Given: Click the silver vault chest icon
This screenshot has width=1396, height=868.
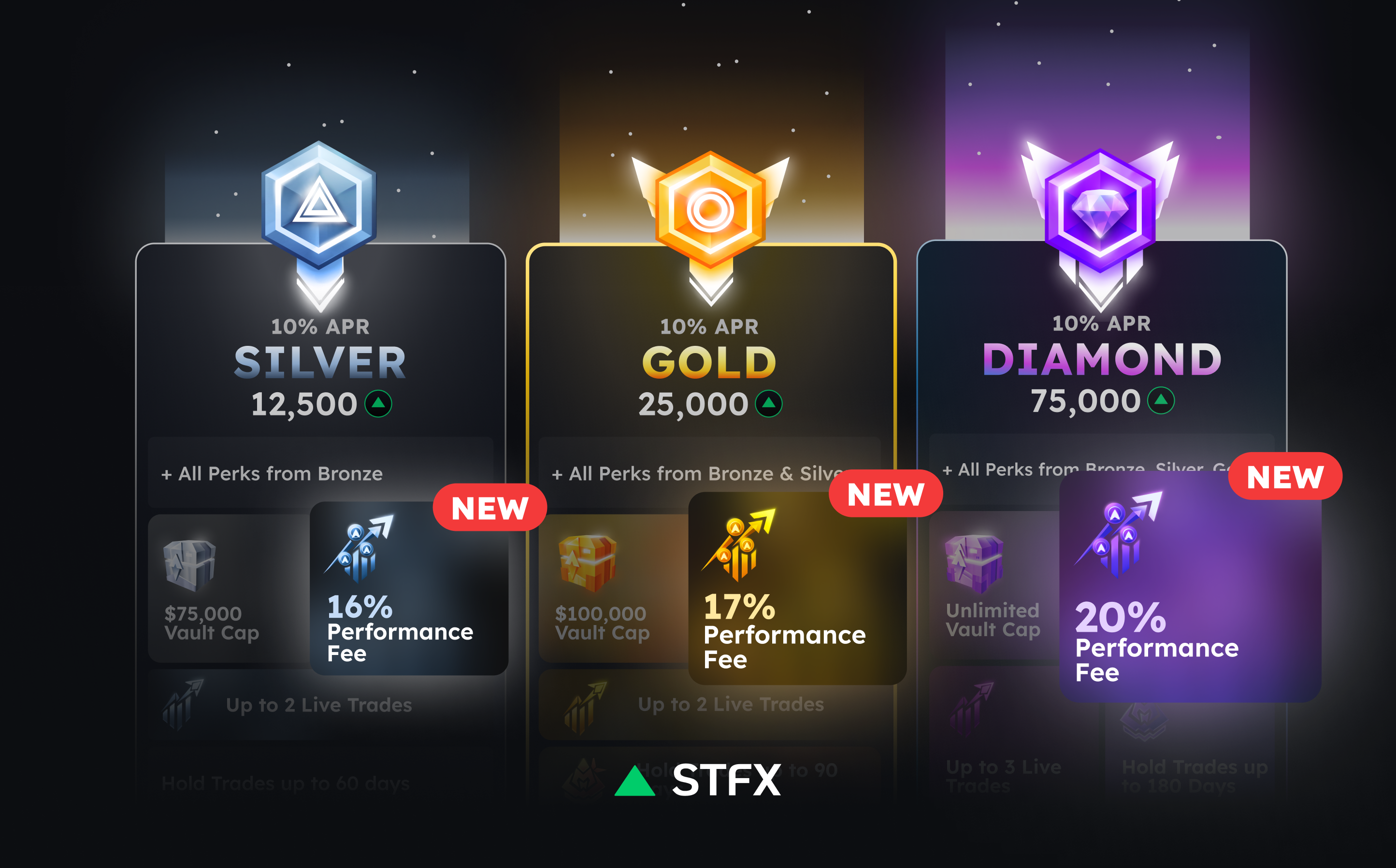Looking at the screenshot, I should (x=189, y=565).
